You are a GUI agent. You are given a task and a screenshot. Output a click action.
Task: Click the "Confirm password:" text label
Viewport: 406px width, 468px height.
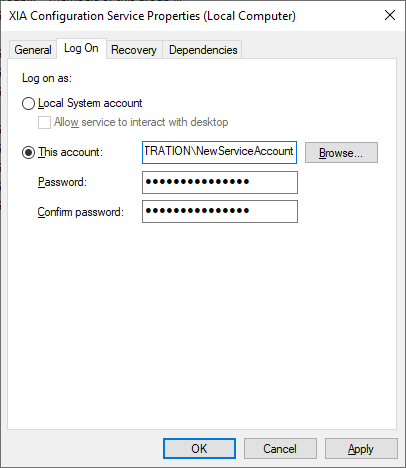coord(81,212)
